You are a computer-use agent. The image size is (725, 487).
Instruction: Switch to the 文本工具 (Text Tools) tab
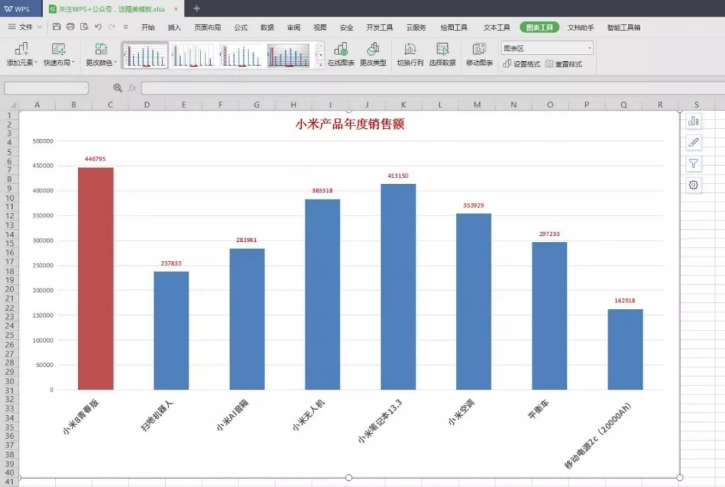pyautogui.click(x=497, y=27)
